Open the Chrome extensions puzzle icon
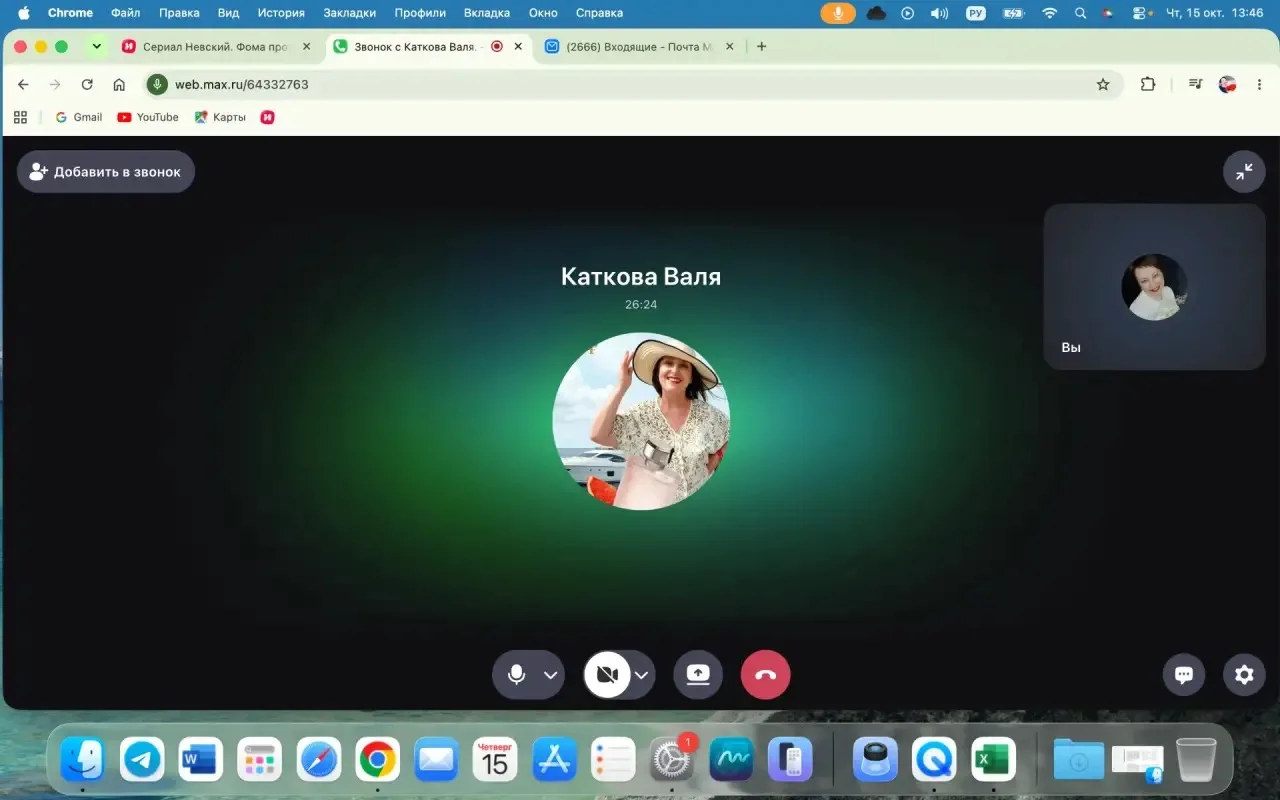This screenshot has width=1280, height=800. coord(1148,85)
